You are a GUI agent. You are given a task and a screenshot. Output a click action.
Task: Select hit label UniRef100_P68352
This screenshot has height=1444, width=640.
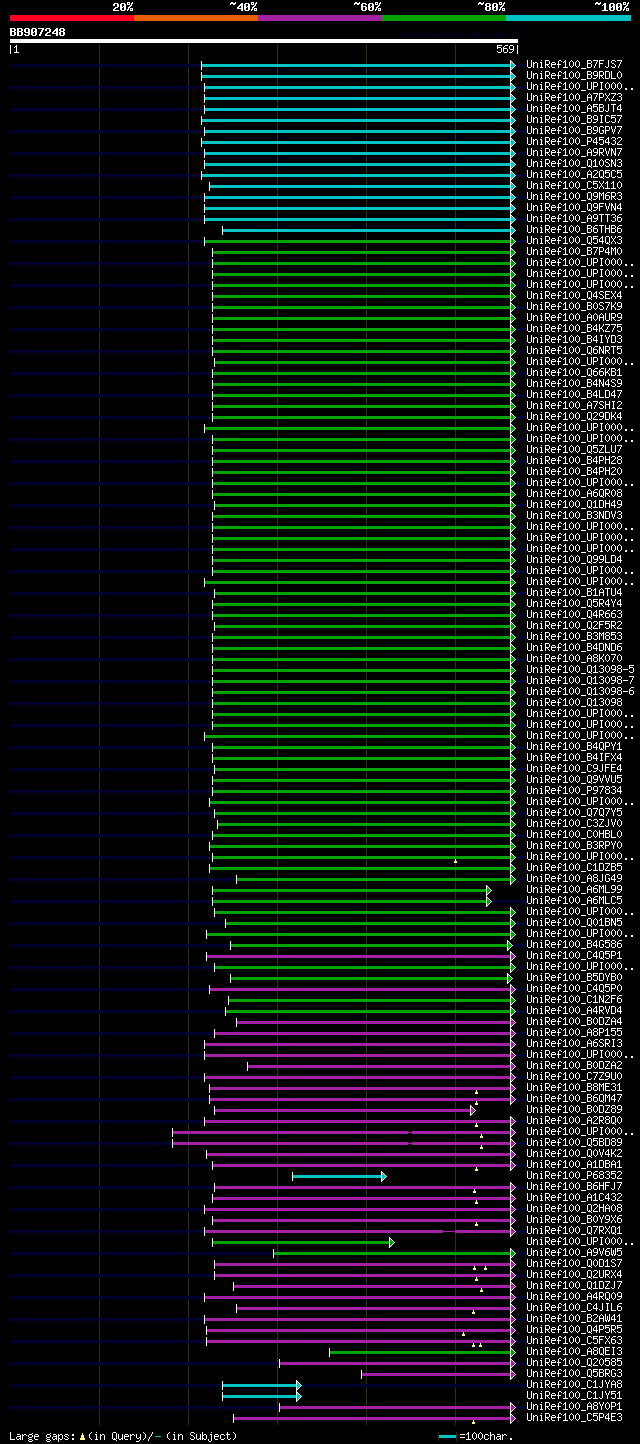[574, 1175]
